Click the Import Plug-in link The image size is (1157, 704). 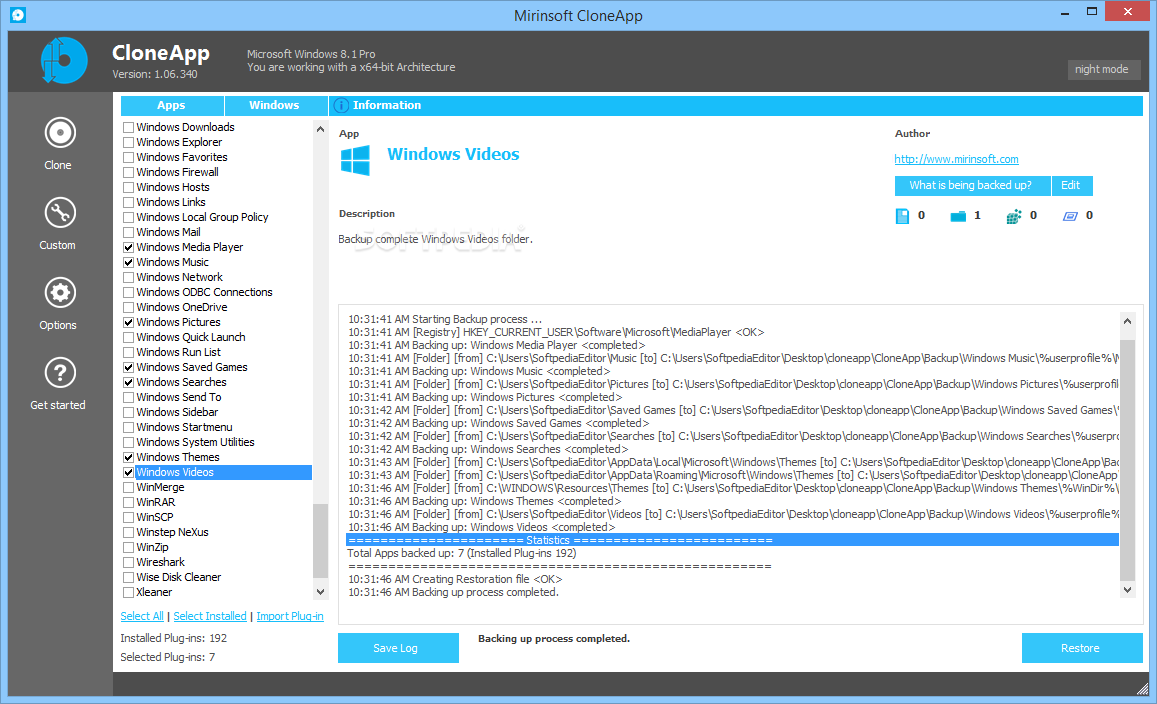(290, 616)
